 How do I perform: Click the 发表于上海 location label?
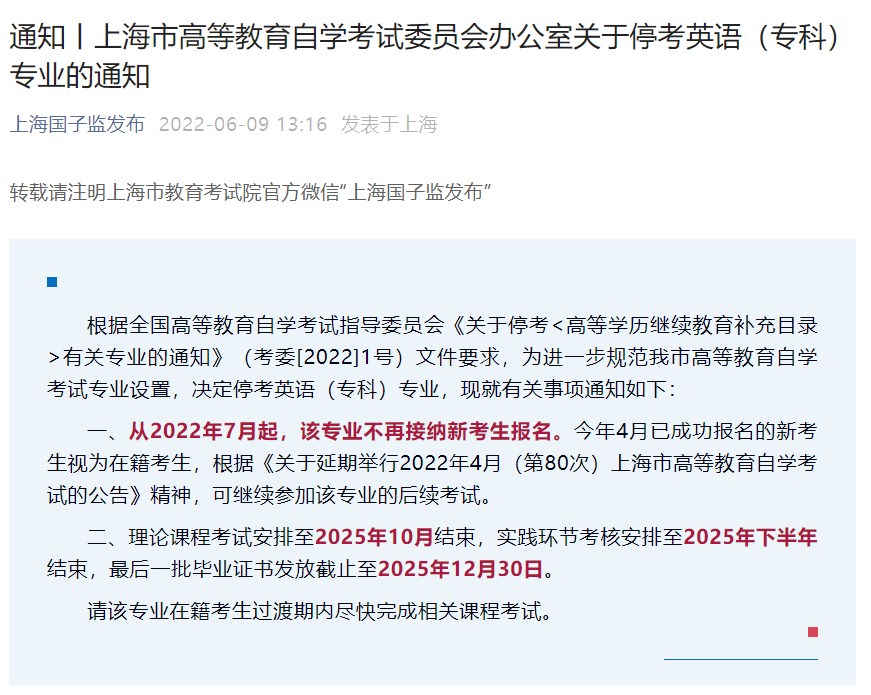tap(389, 124)
